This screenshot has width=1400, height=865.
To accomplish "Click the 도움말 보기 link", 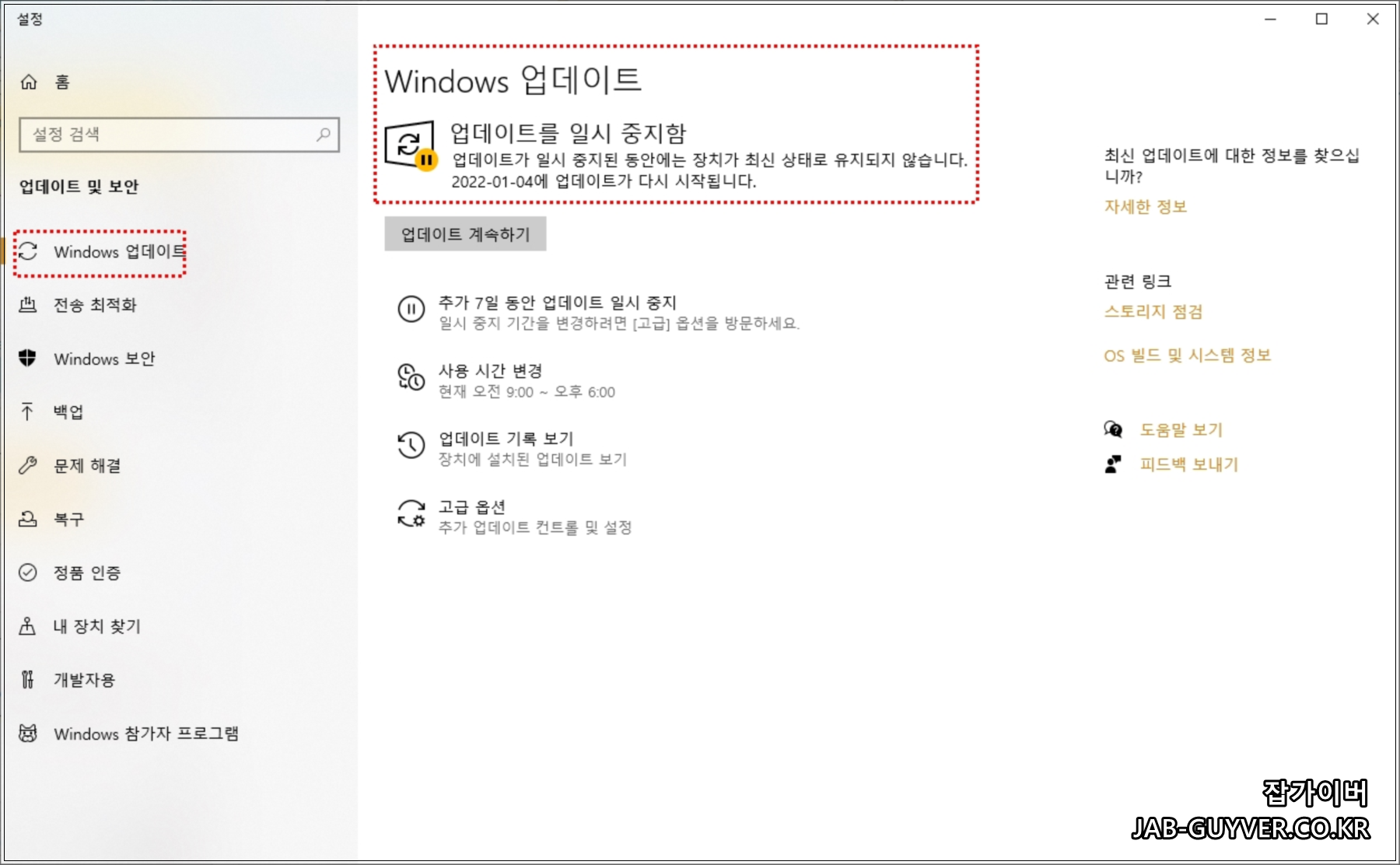I will [x=1181, y=429].
